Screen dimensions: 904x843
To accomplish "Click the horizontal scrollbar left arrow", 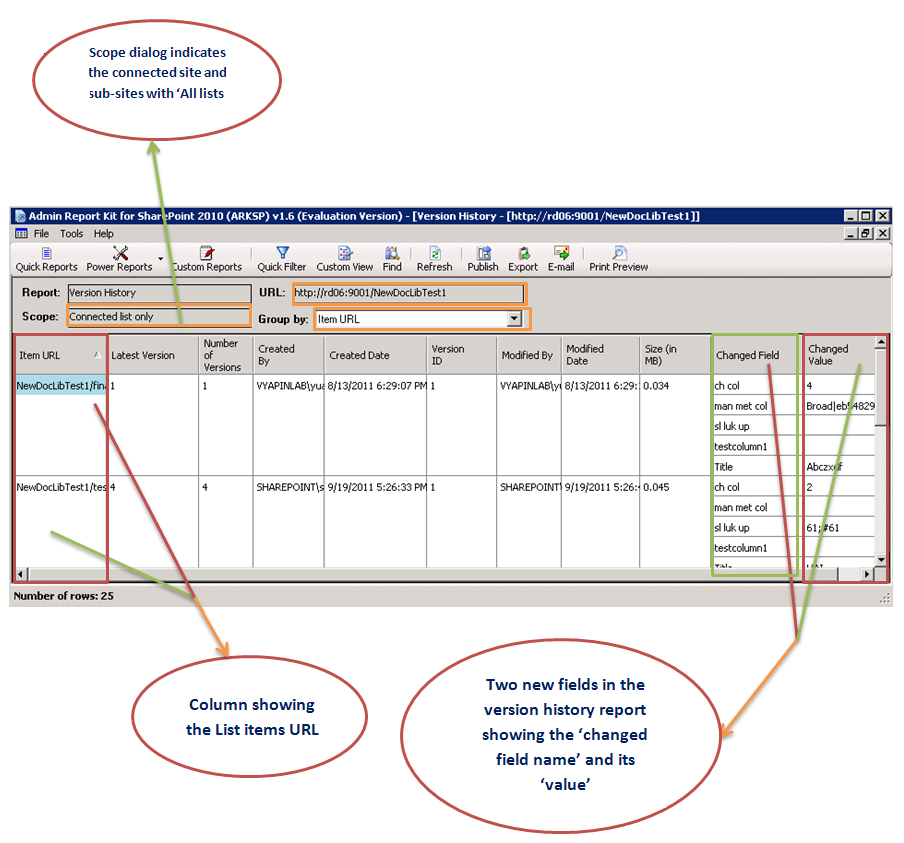I will 21,574.
